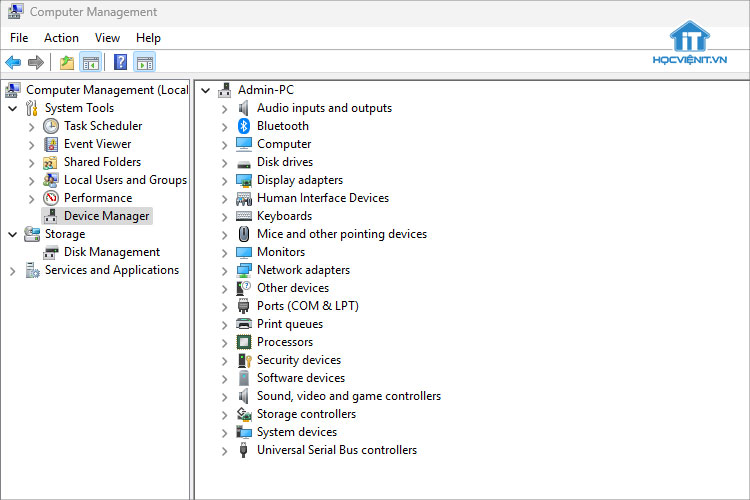Select the Print queues label
Image resolution: width=750 pixels, height=500 pixels.
click(x=290, y=324)
